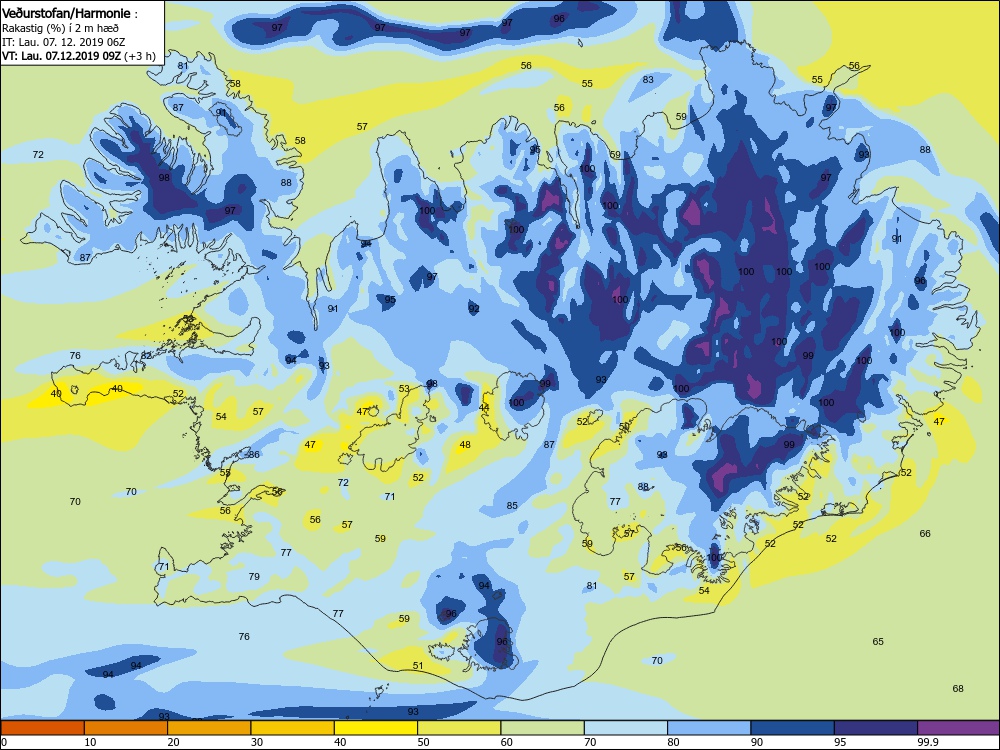The image size is (1000, 750).
Task: Select the 'IT: Lau. 07. 12. 2019 06Z' line
Action: (x=63, y=42)
